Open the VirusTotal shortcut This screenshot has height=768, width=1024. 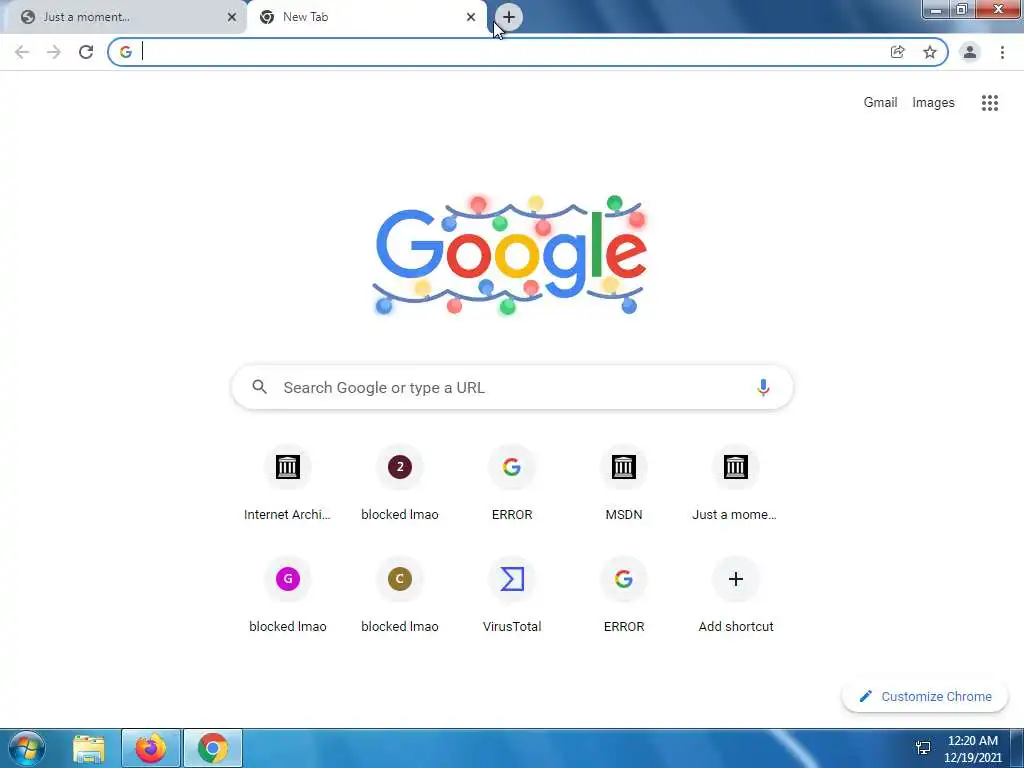pyautogui.click(x=512, y=596)
